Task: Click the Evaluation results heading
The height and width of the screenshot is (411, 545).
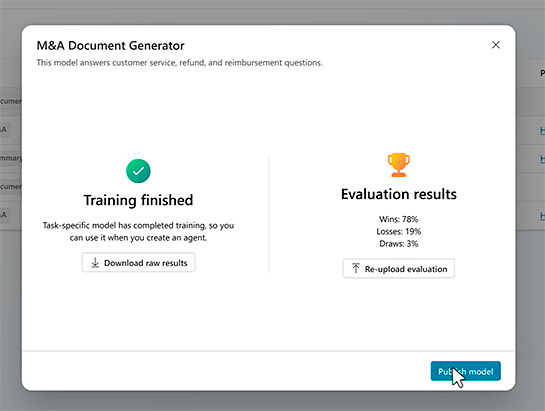Action: (399, 194)
